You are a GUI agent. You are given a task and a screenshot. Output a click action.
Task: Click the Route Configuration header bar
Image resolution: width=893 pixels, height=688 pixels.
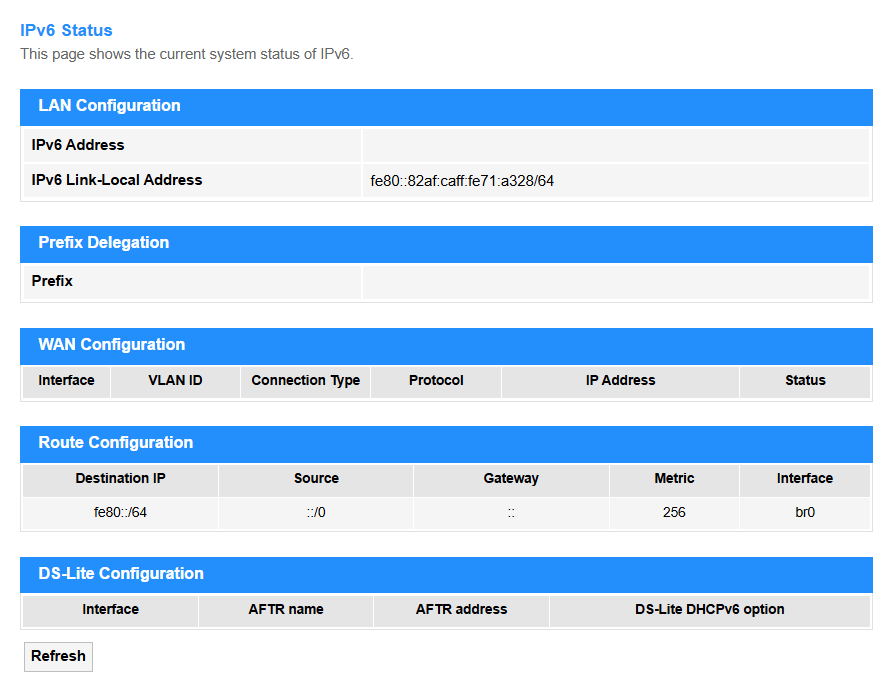tap(446, 444)
